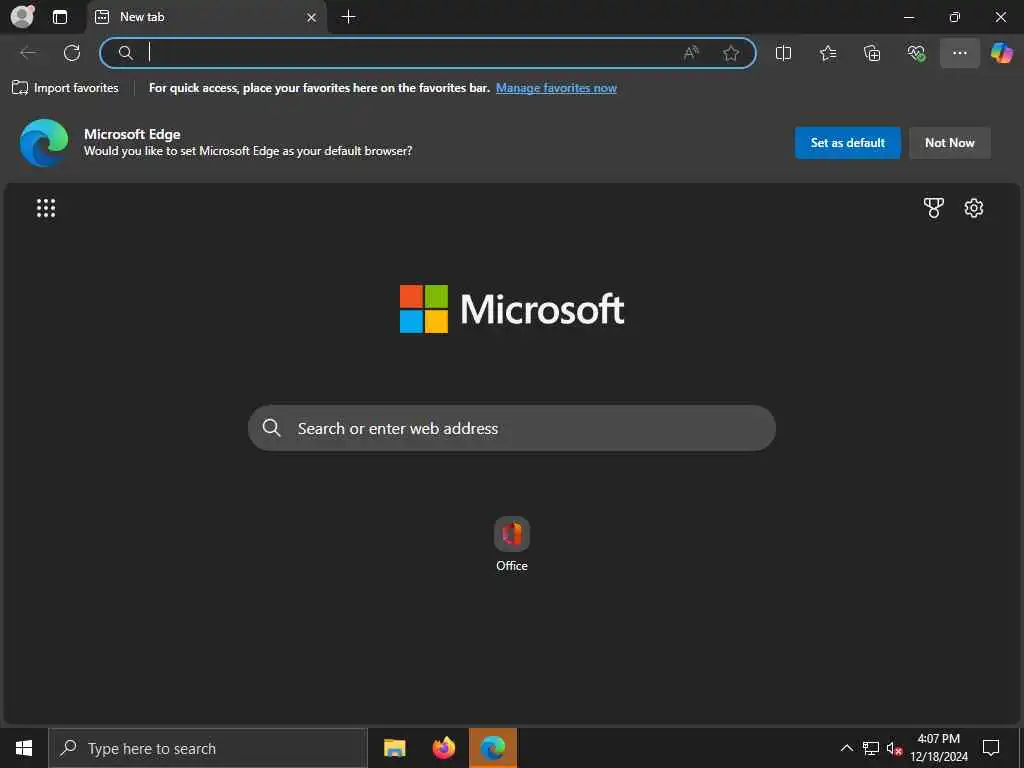Click Set as default button
Screen dimensions: 1024x768
point(848,142)
